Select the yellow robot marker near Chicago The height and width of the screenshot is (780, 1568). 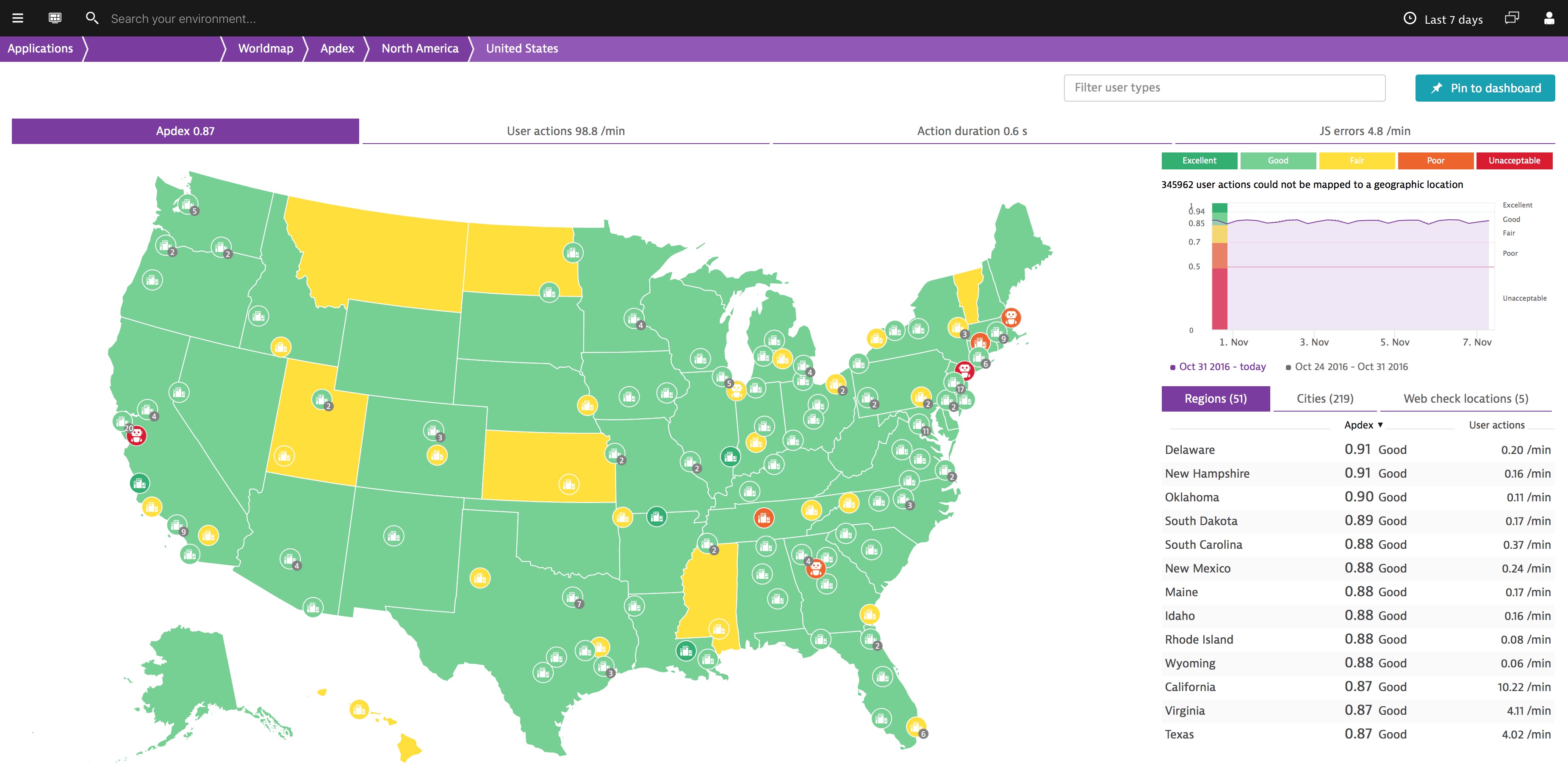737,390
